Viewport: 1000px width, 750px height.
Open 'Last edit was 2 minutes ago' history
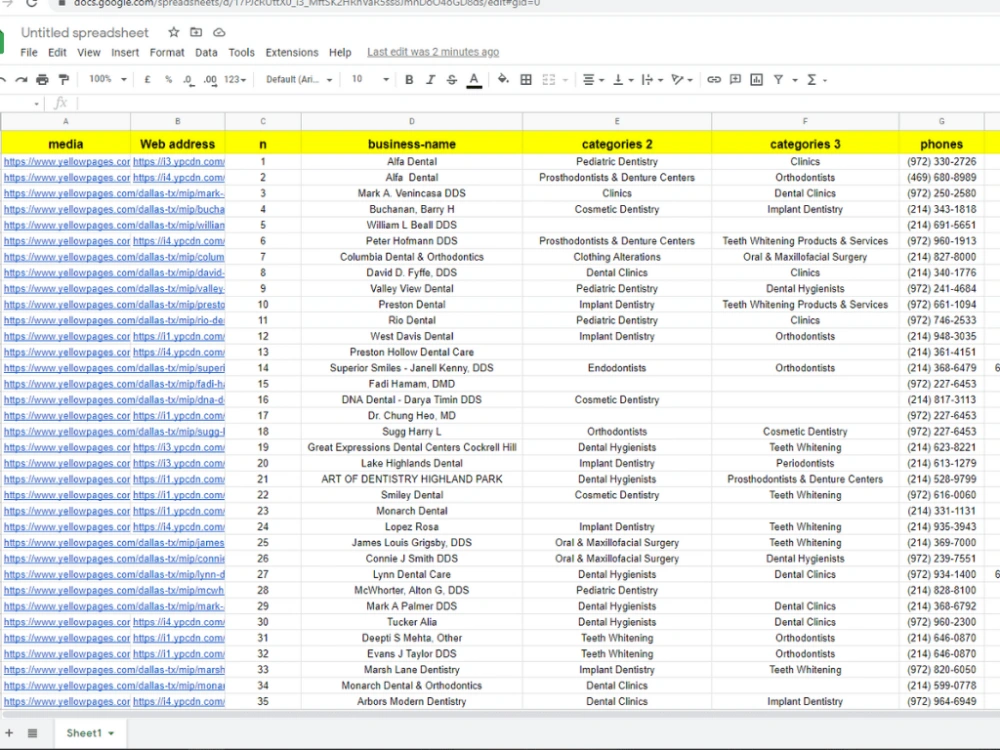[x=433, y=52]
